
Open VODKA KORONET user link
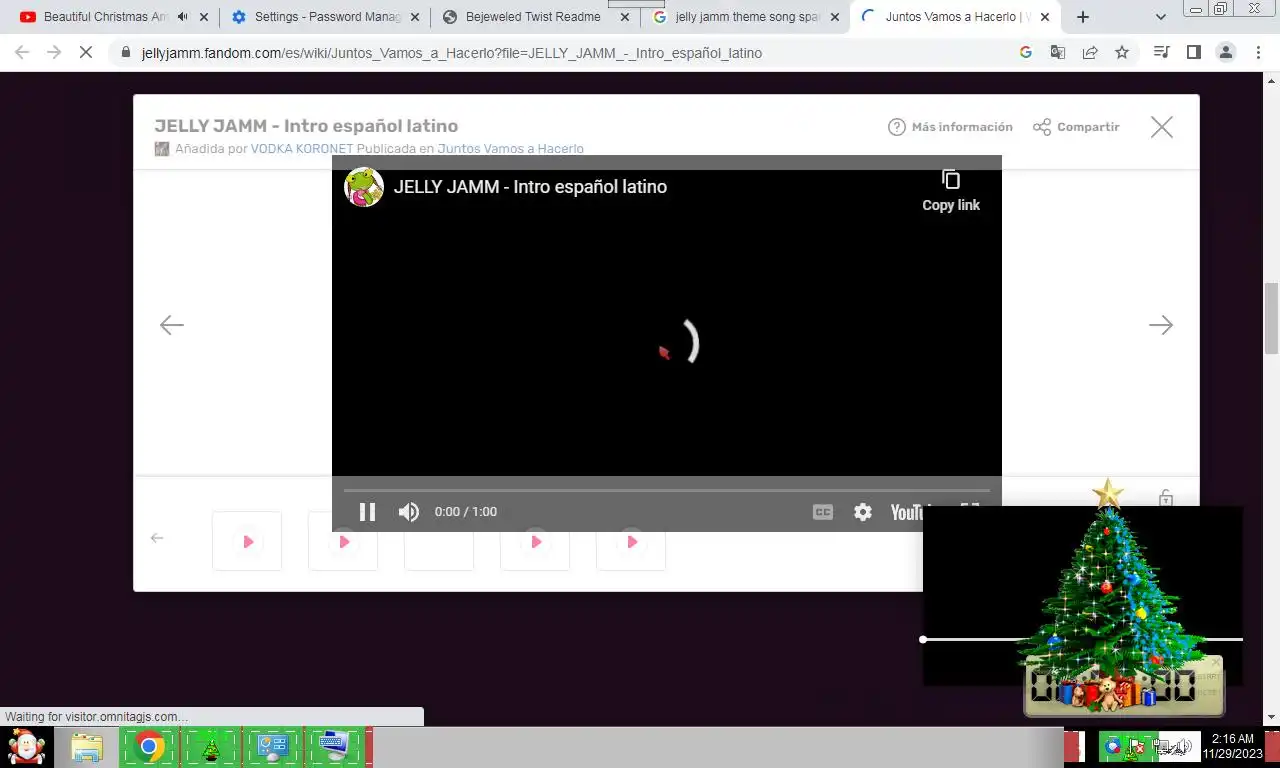point(301,149)
